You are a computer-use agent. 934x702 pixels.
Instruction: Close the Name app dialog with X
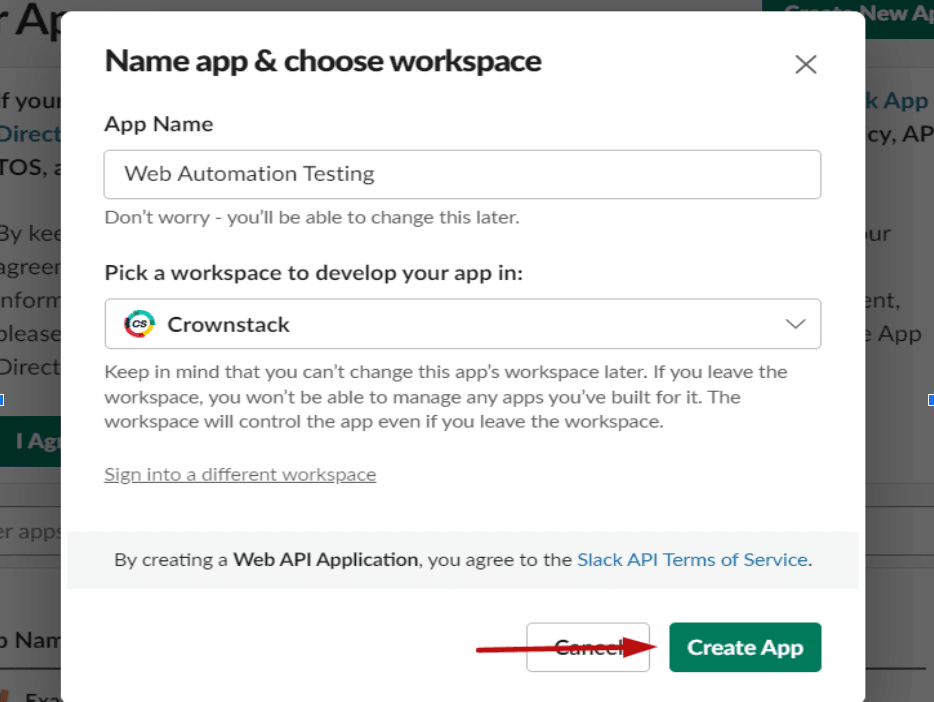[x=805, y=64]
